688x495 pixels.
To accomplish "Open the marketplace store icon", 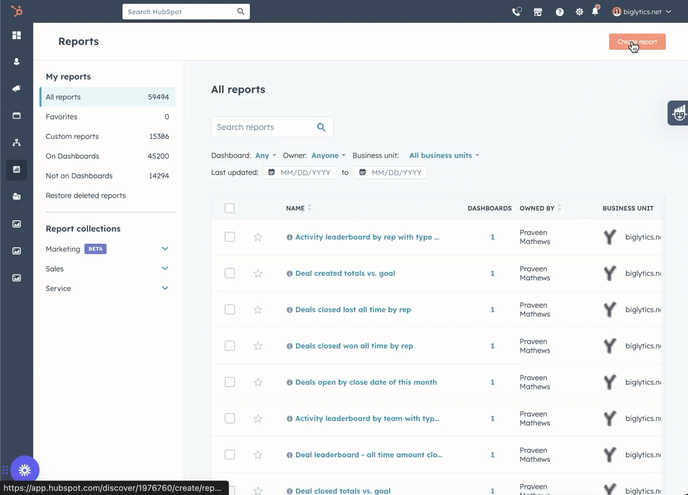I will (x=538, y=12).
